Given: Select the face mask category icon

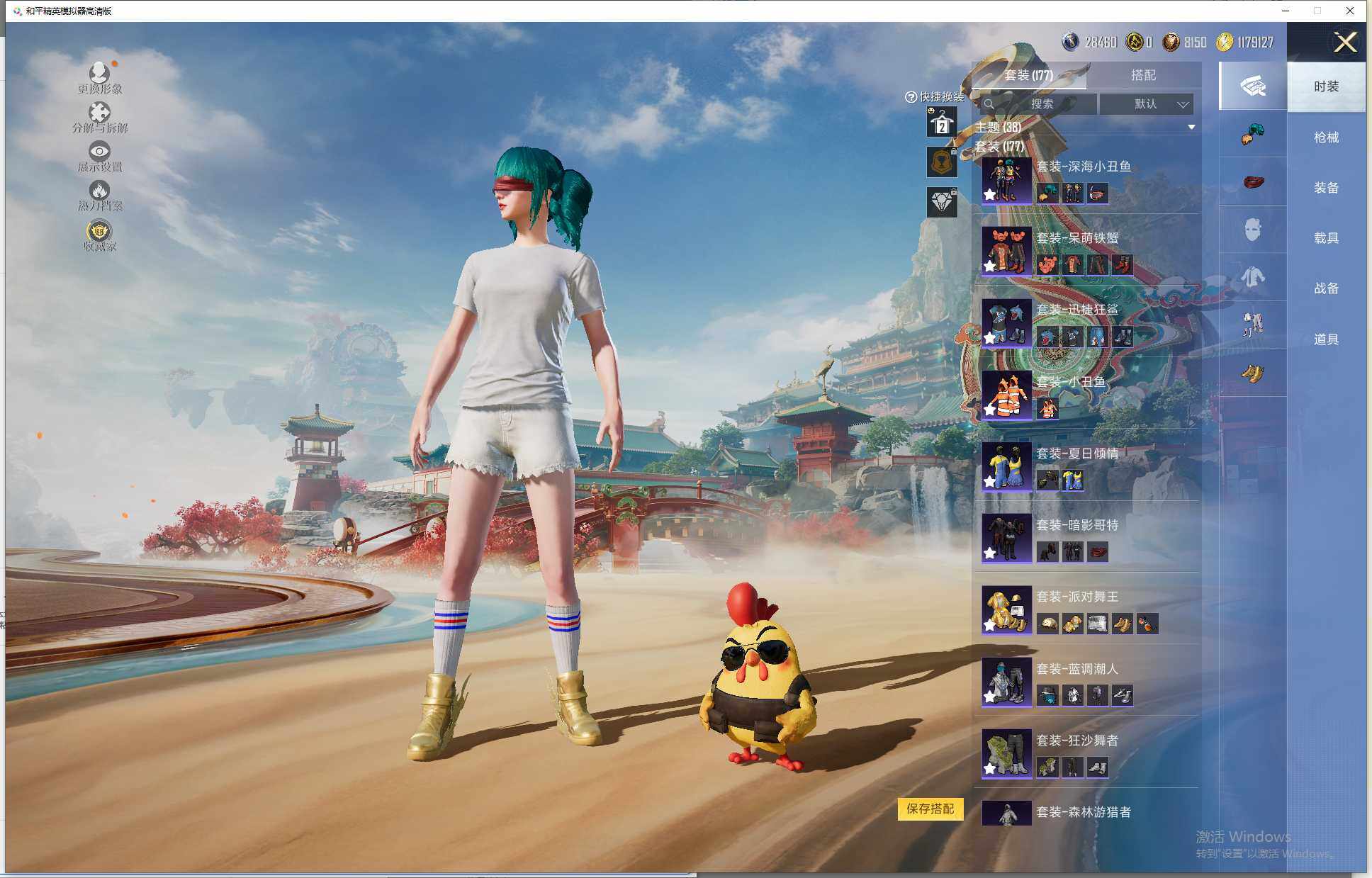Looking at the screenshot, I should [x=1252, y=229].
